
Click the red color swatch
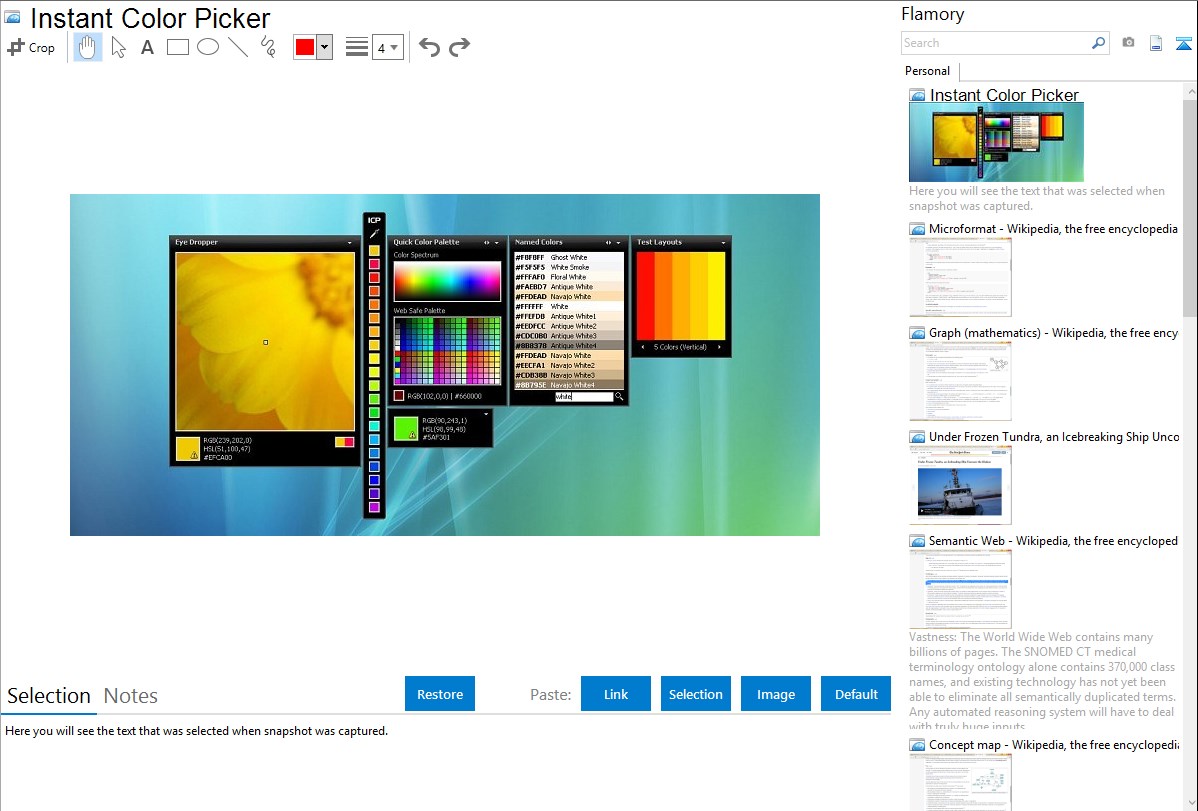[305, 47]
